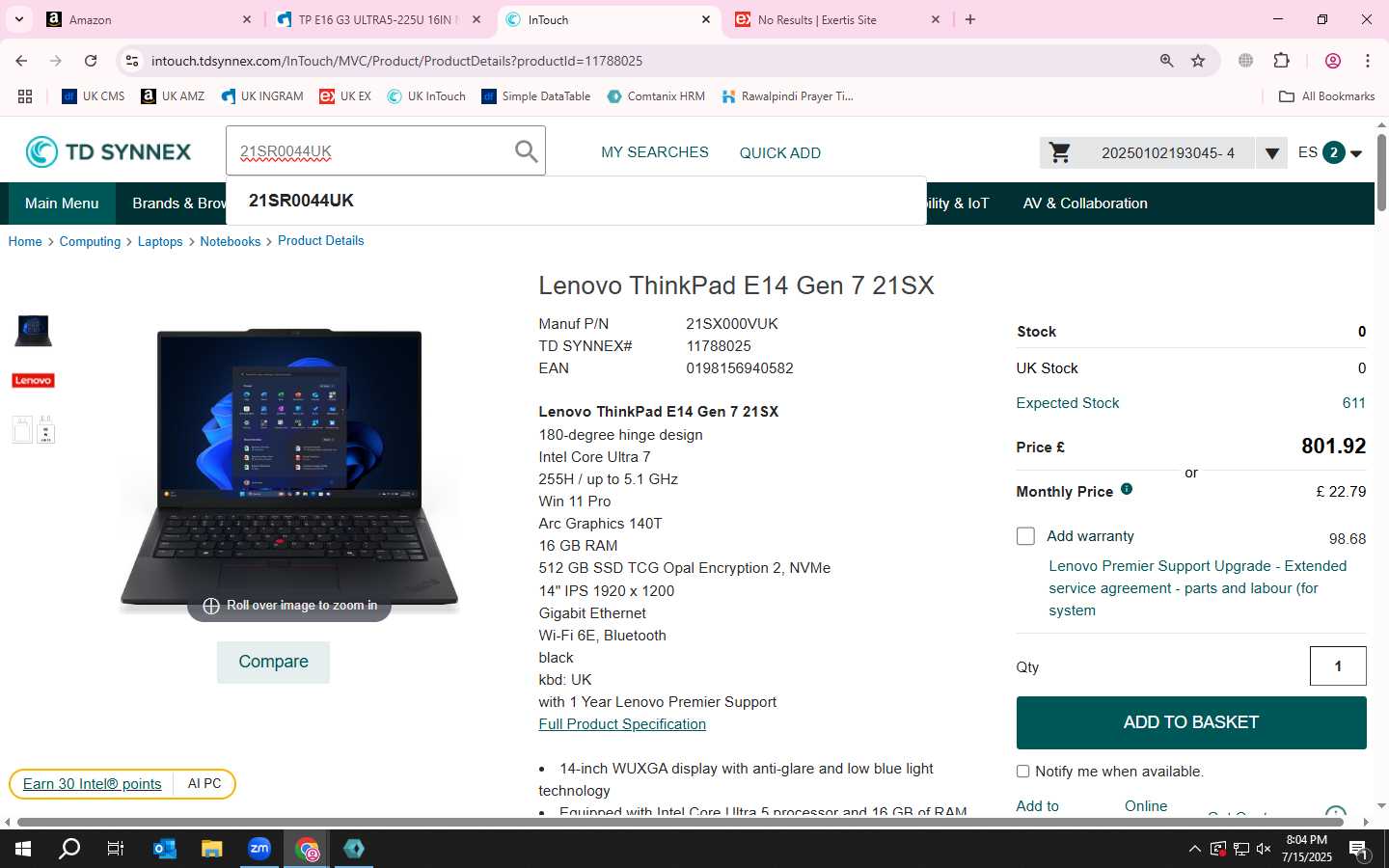Image resolution: width=1389 pixels, height=868 pixels.
Task: Open the Chrome Extensions puzzle icon
Action: [x=1281, y=61]
